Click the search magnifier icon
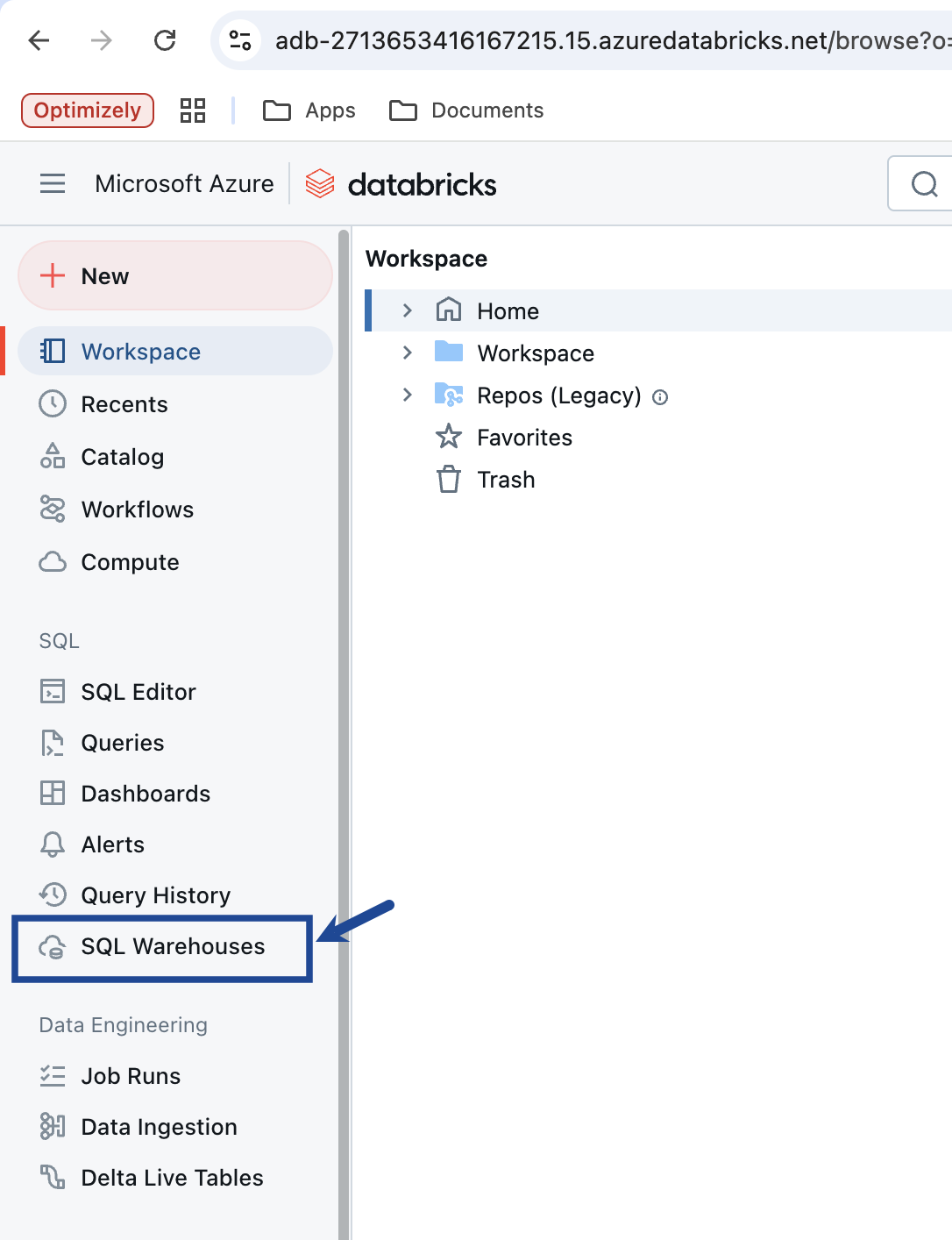 coord(924,184)
